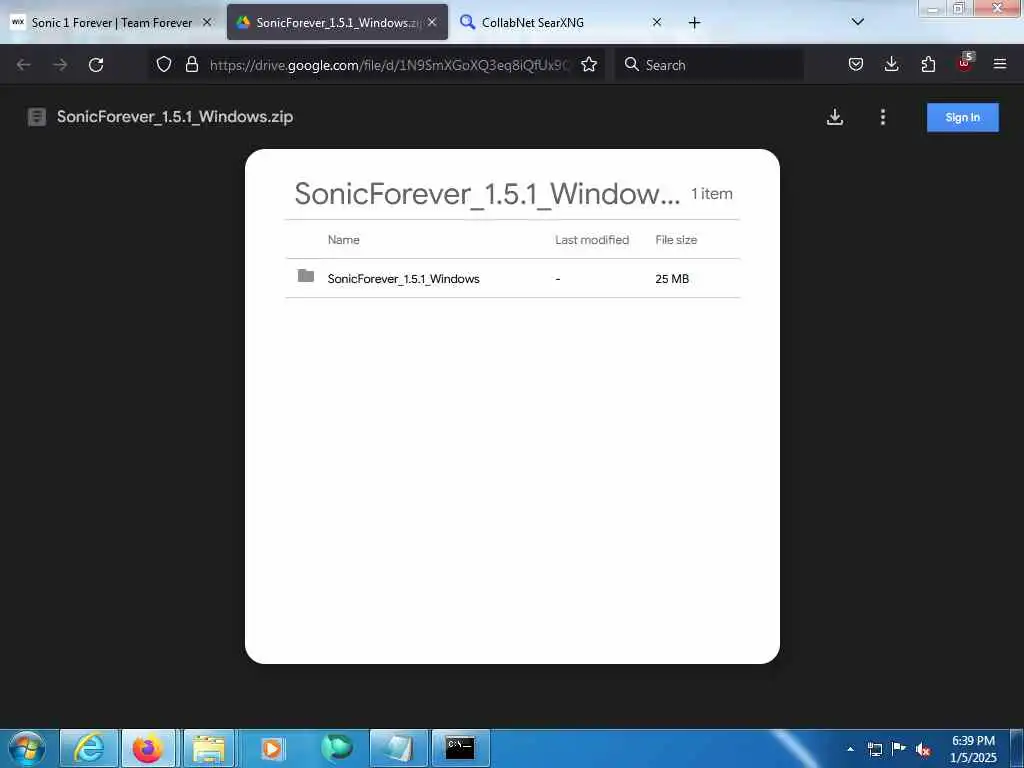Open SonicForever_1.5.1_Windows folder row

click(x=513, y=278)
